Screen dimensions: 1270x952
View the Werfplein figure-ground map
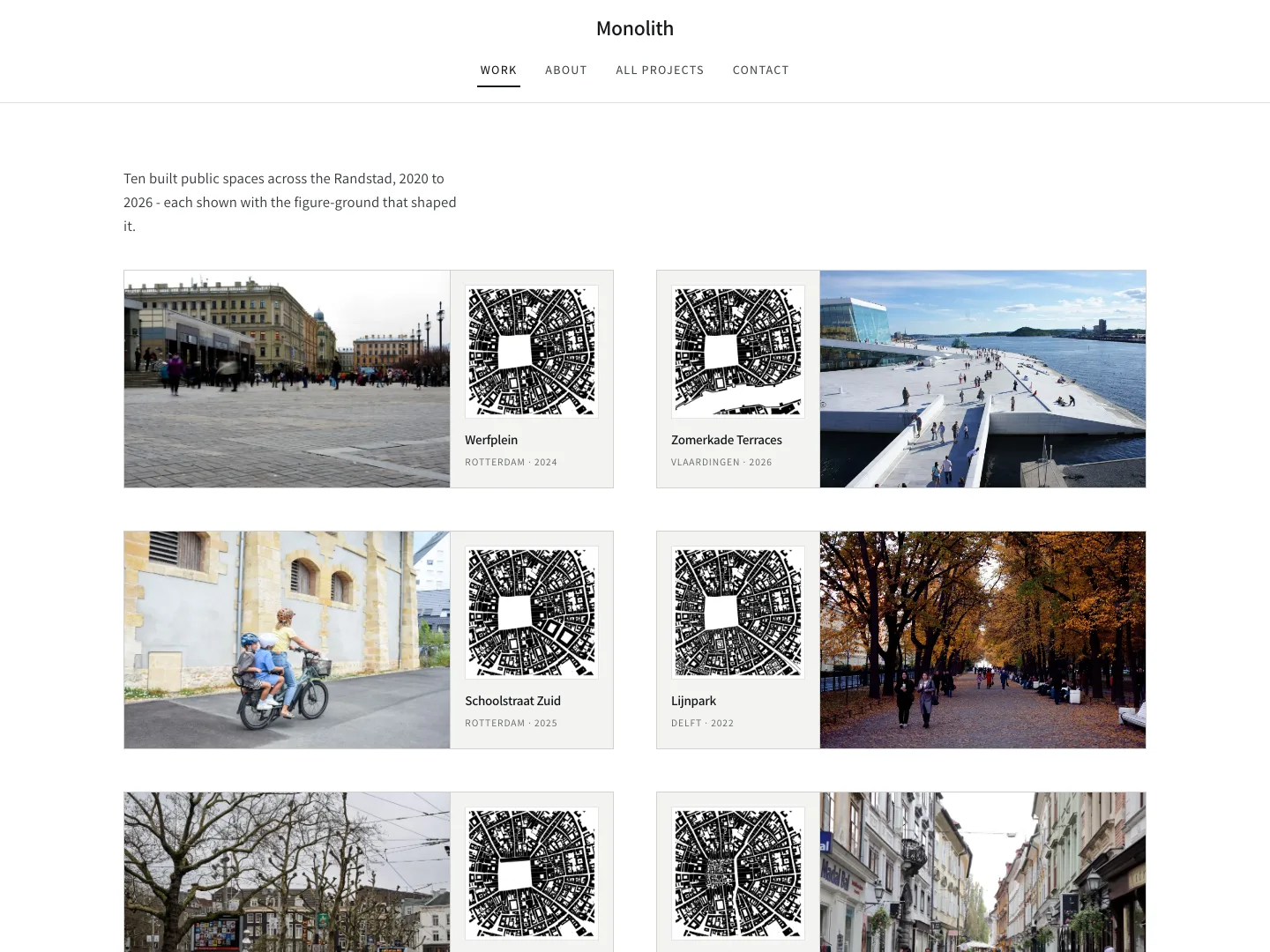[532, 352]
